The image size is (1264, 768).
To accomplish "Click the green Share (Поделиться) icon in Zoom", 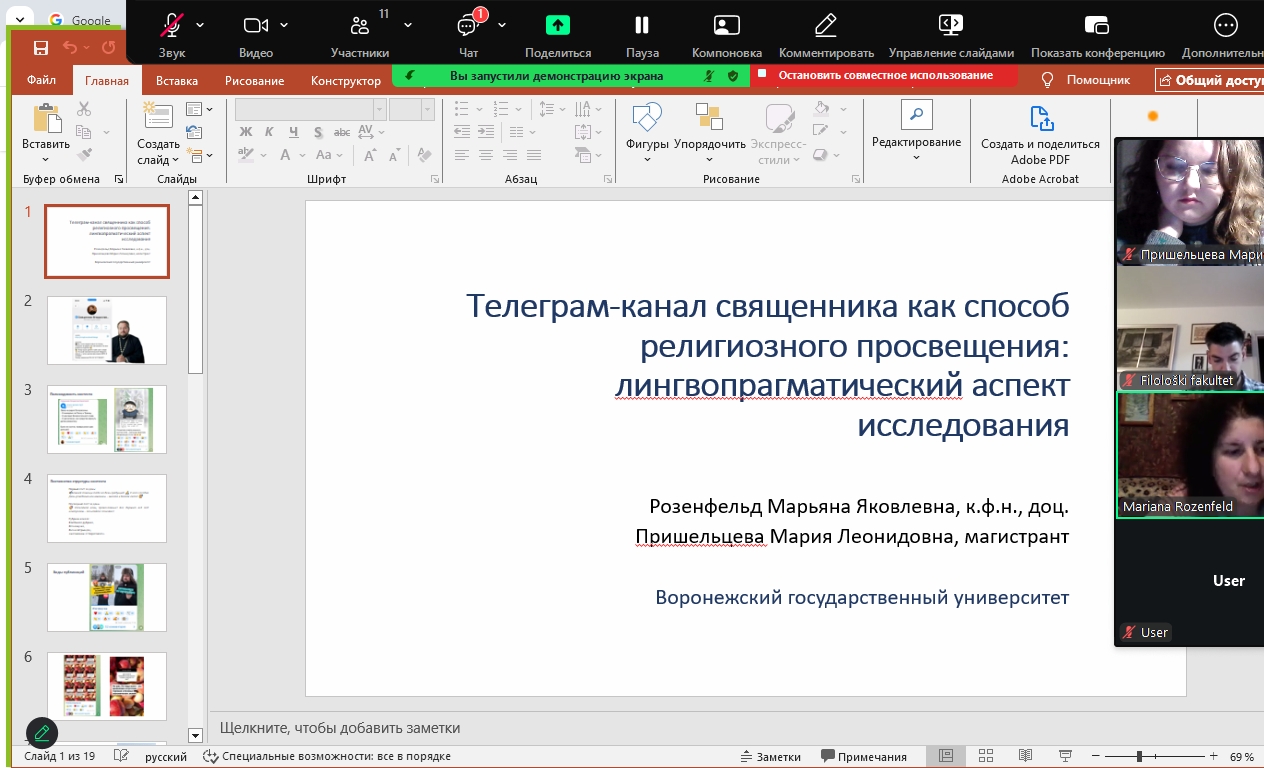I will pos(557,26).
